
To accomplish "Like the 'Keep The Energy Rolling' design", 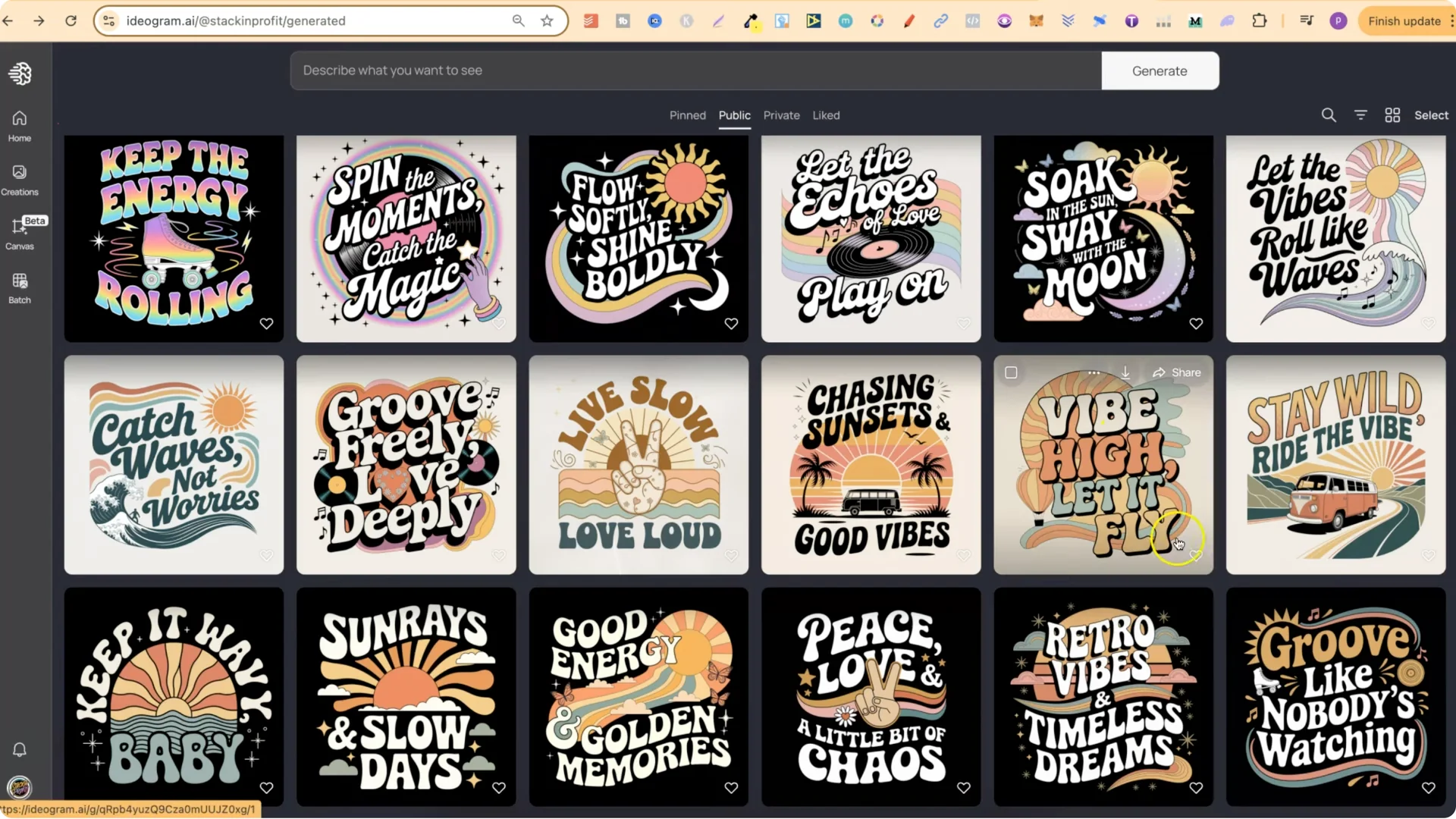I will click(266, 323).
